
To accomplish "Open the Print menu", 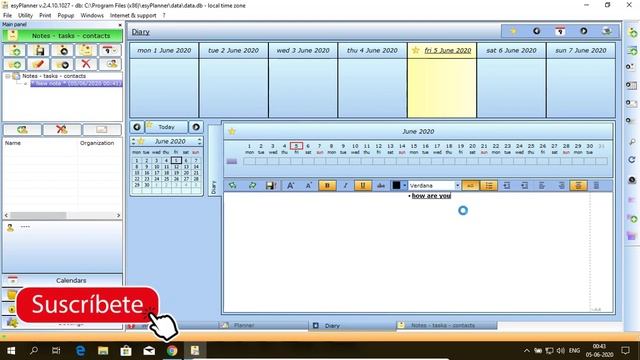I will click(45, 16).
